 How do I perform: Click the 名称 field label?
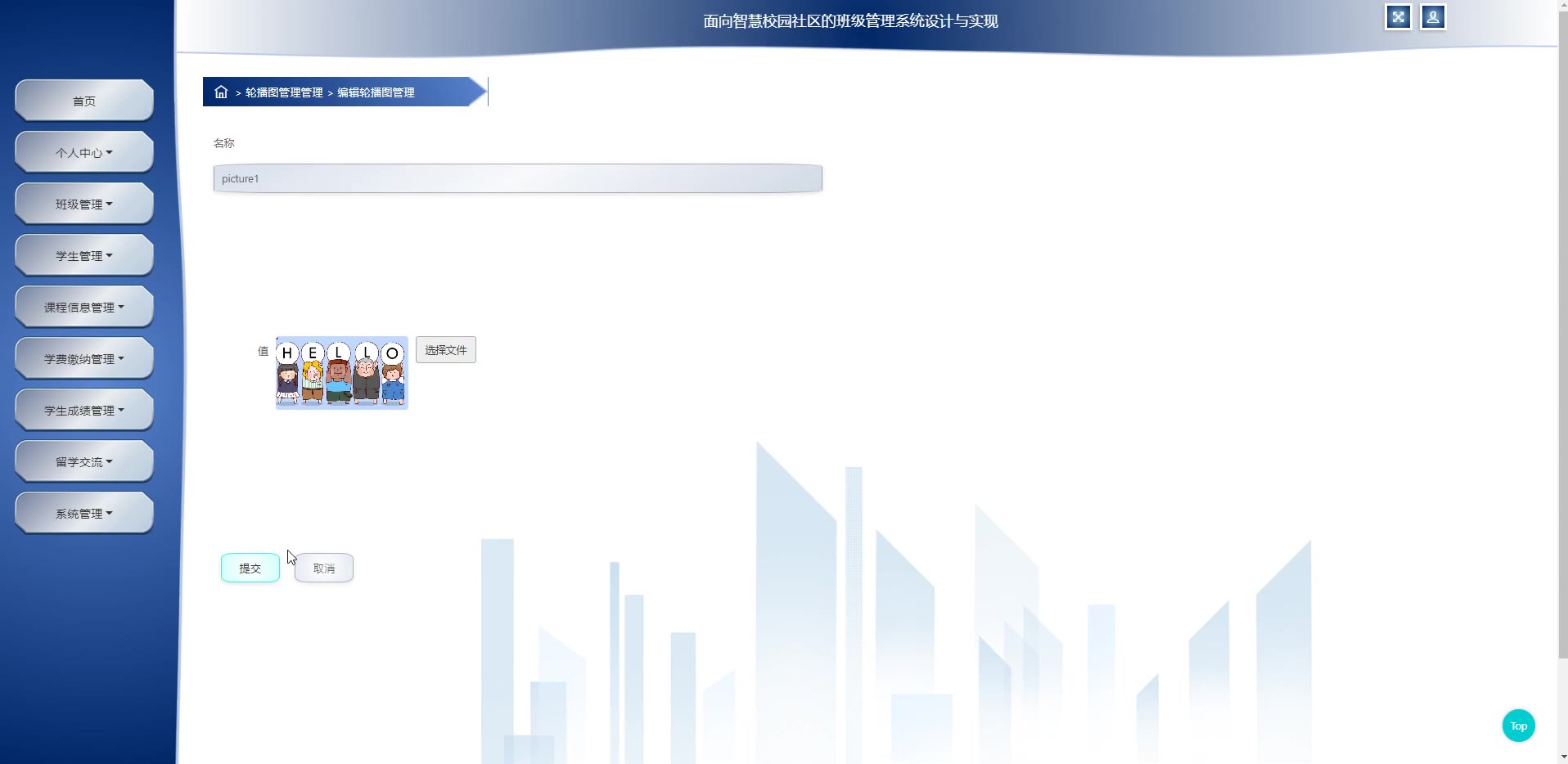[x=224, y=143]
